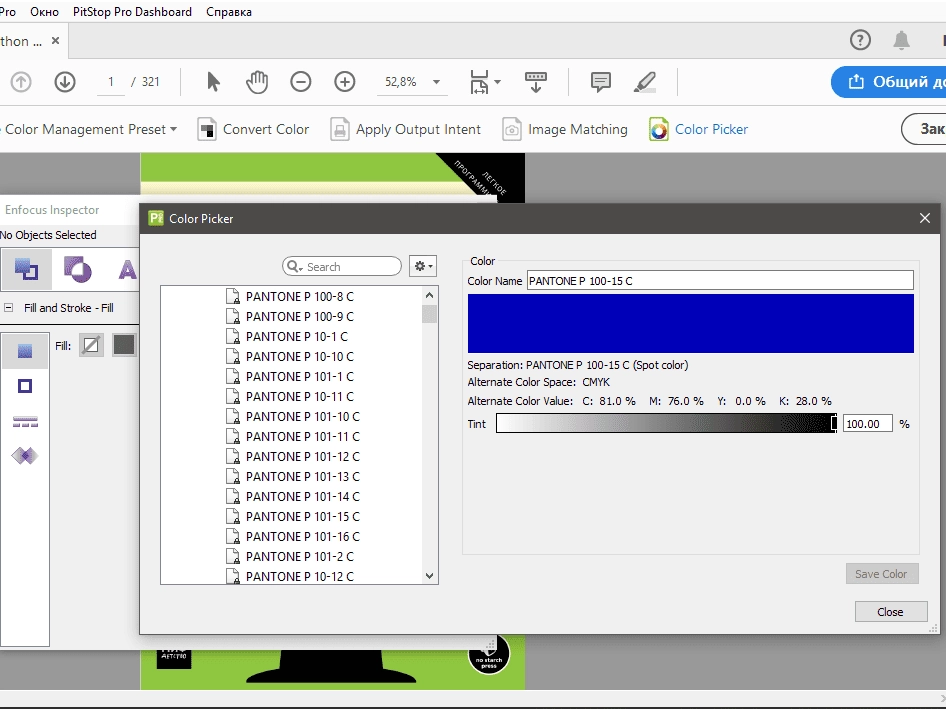946x710 pixels.
Task: Close Color Picker dialog with X
Action: click(x=924, y=218)
